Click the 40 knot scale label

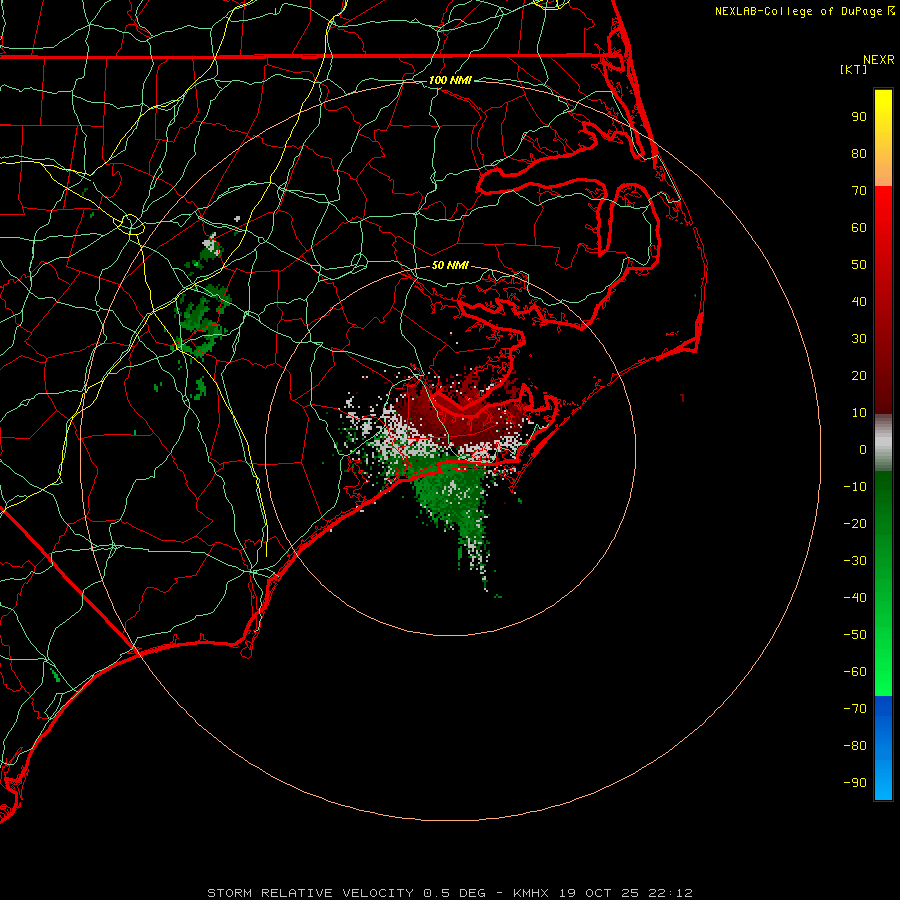[859, 301]
